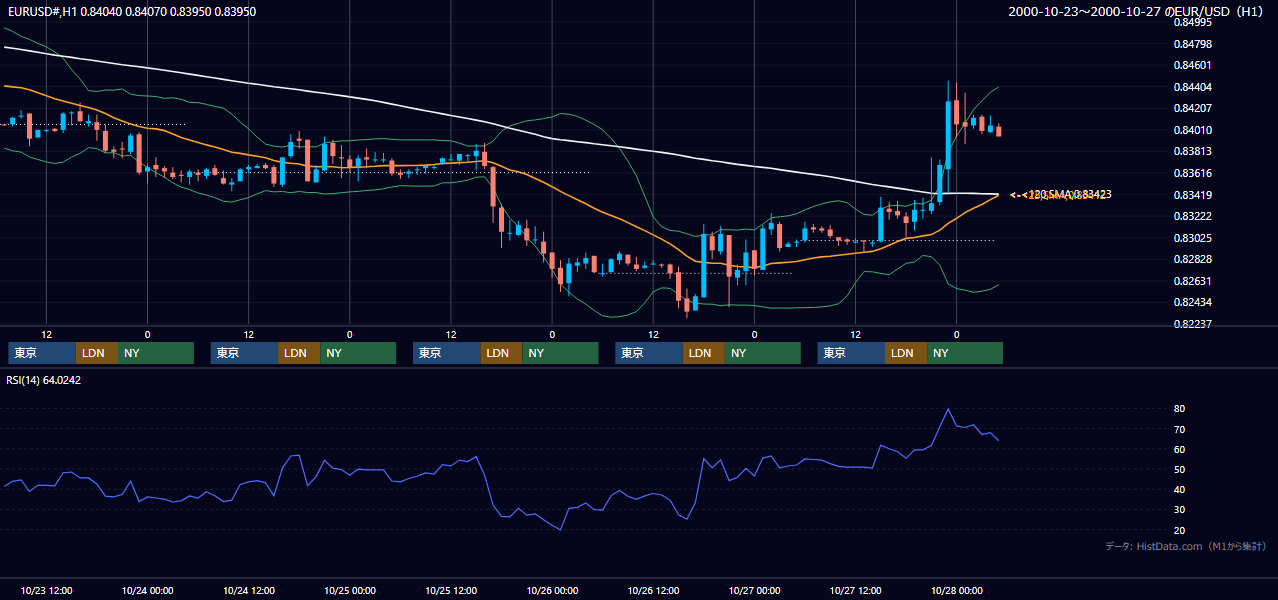Click the 10/27 12:00 time axis label
This screenshot has height=600, width=1278.
(x=855, y=590)
